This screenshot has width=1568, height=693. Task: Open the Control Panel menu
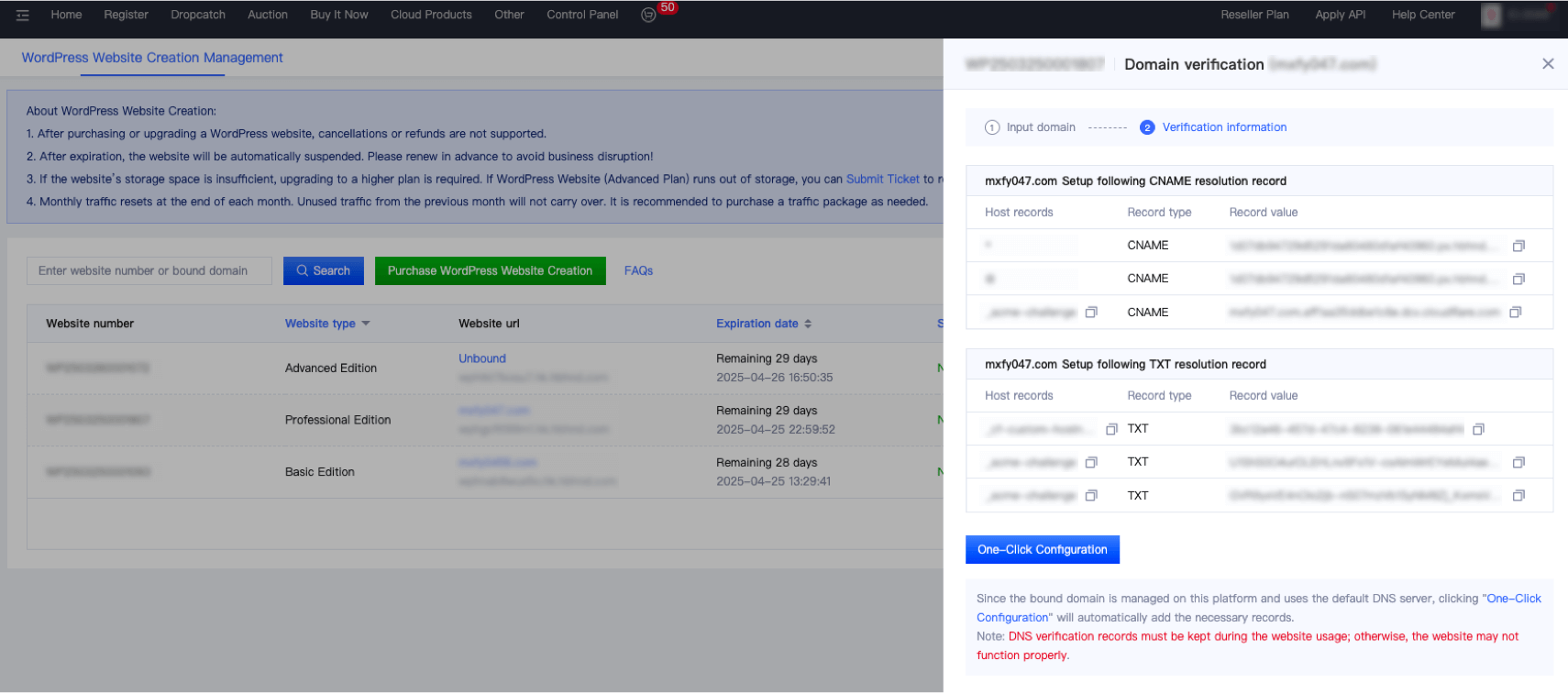(x=582, y=15)
